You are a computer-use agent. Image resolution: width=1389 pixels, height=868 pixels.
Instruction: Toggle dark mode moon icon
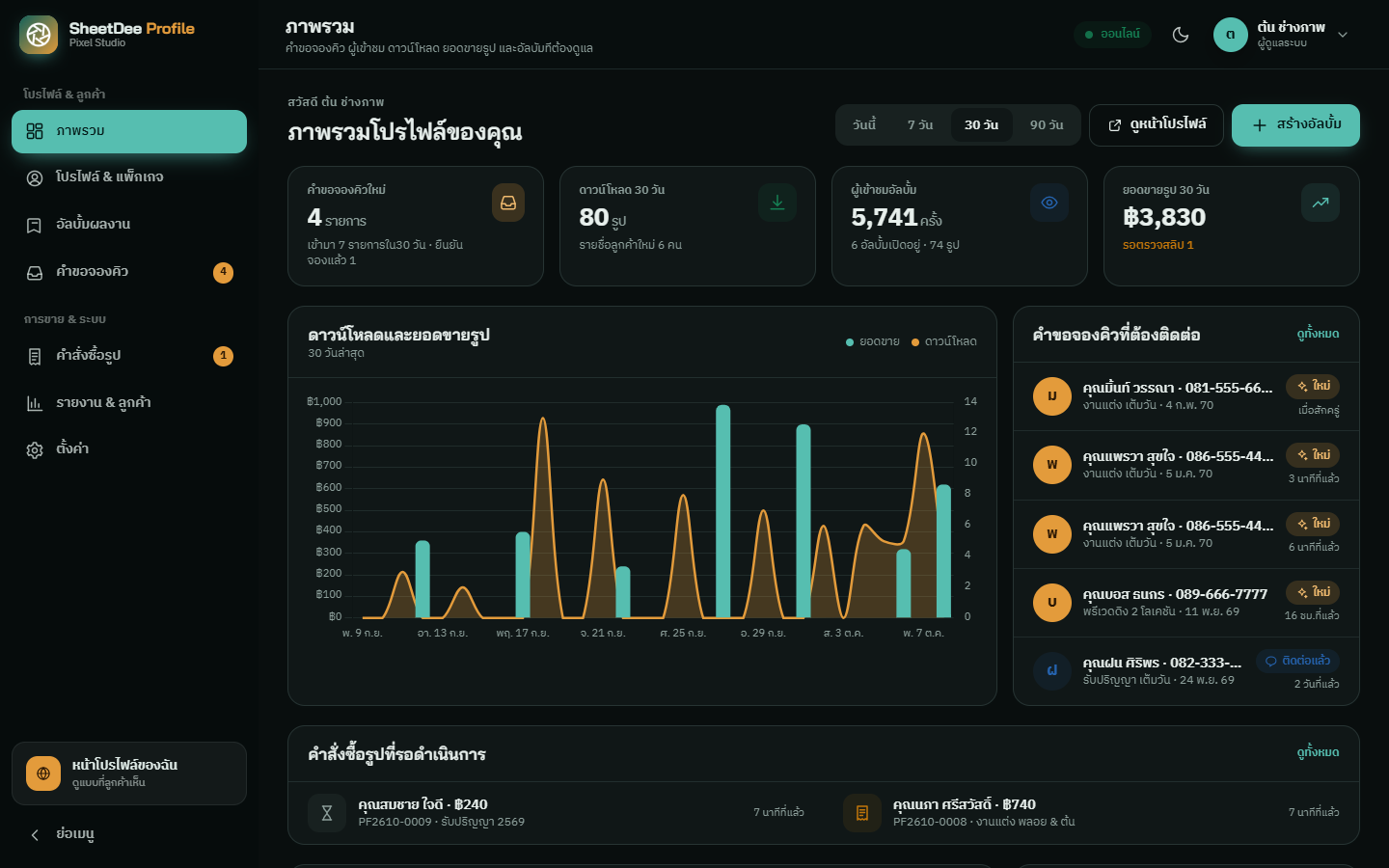1181,35
